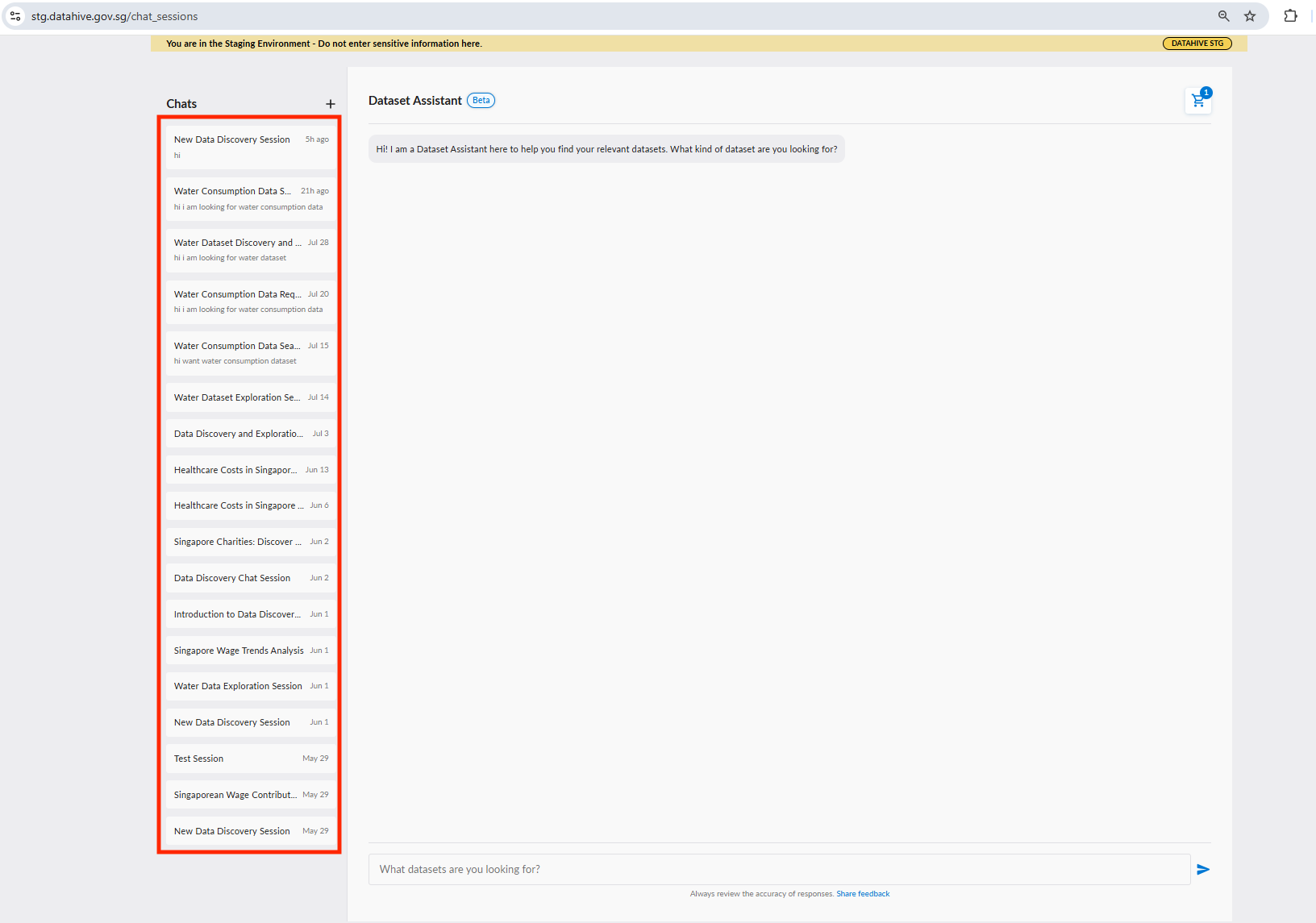Bookmark this page with star icon
Screen dimensions: 1316x923
(1250, 16)
